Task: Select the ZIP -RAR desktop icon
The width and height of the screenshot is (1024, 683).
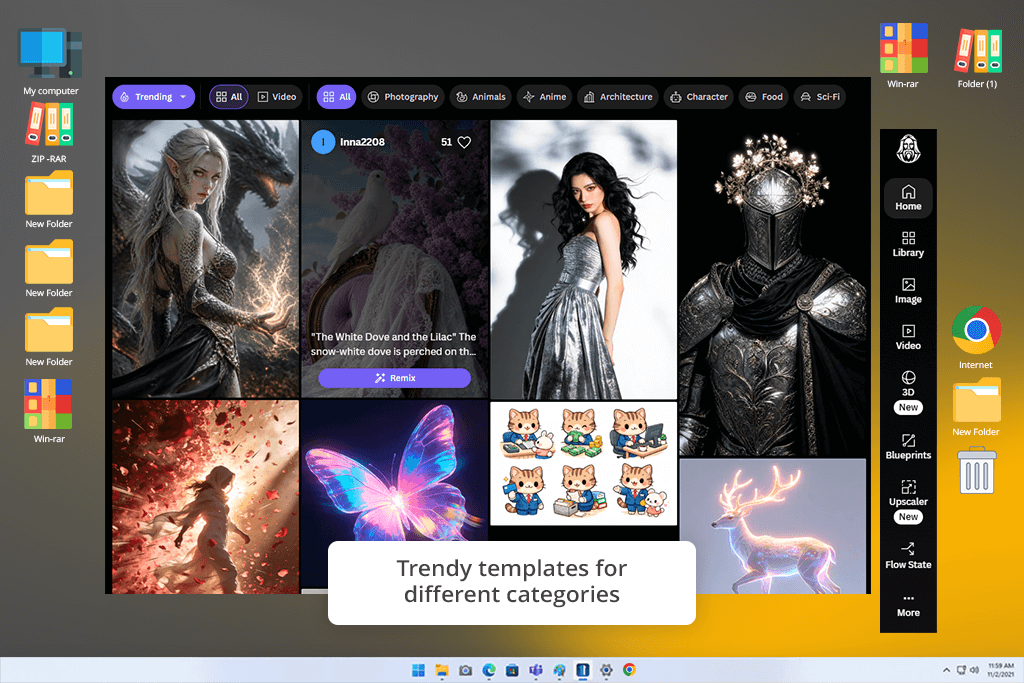Action: [x=49, y=134]
